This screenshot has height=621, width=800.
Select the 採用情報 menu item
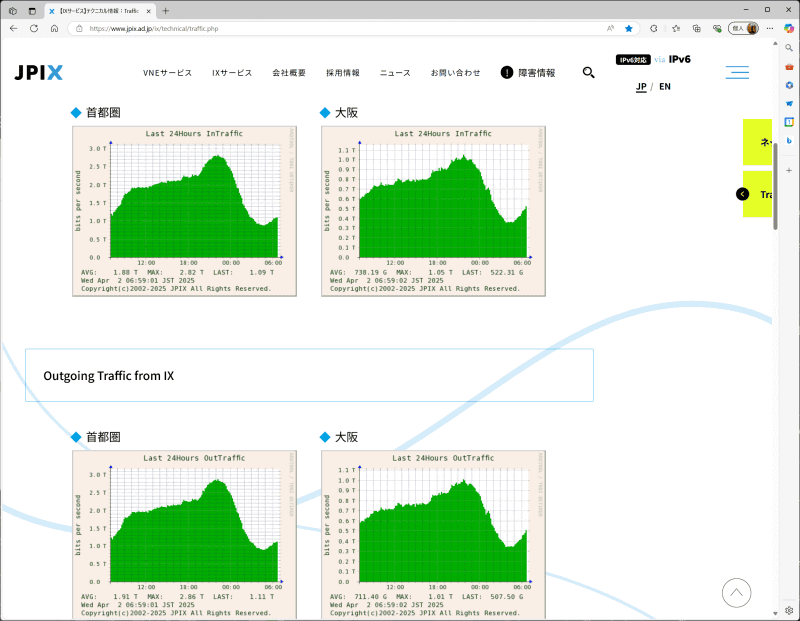pos(345,72)
